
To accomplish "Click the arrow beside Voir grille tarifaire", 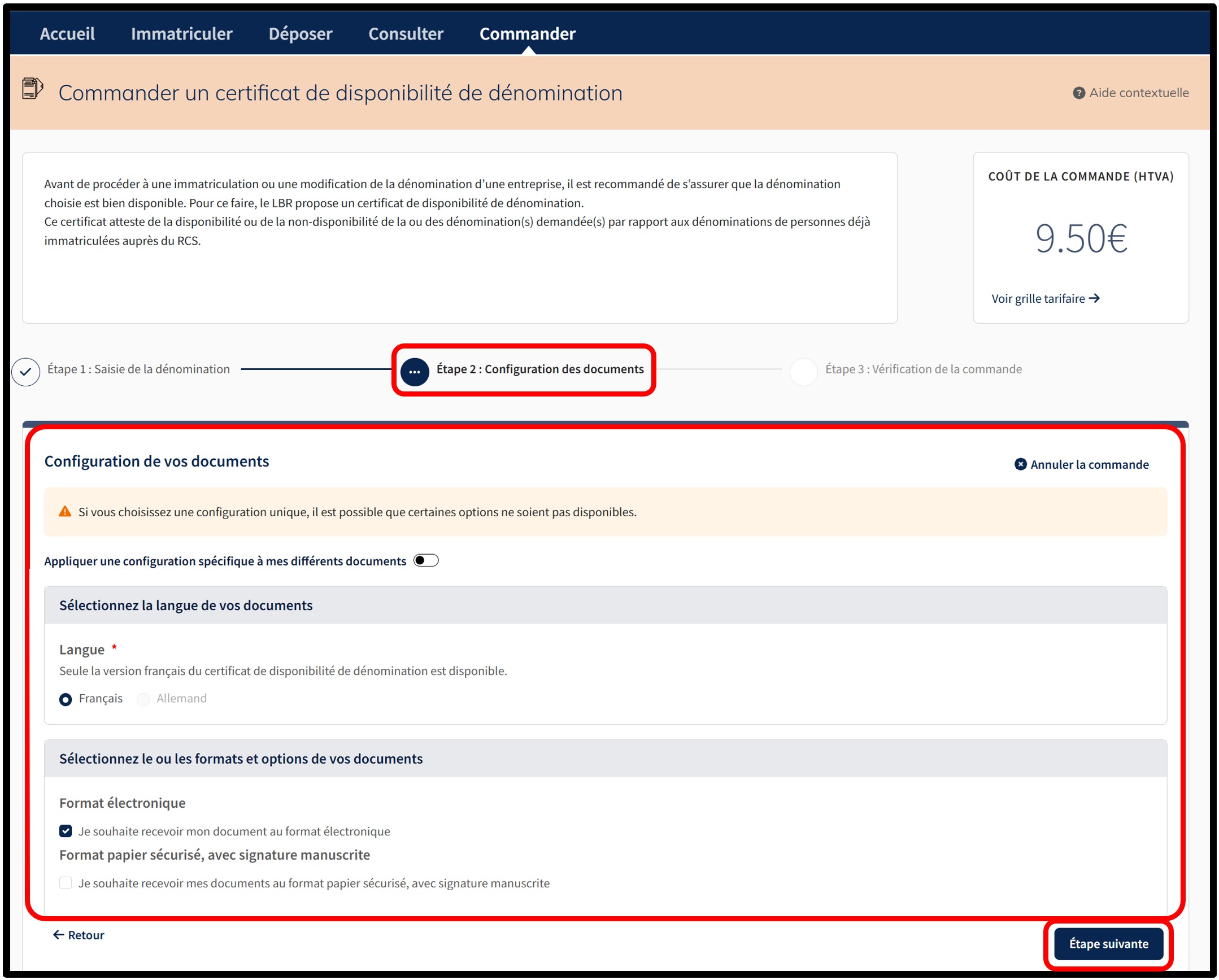I will tap(1095, 298).
